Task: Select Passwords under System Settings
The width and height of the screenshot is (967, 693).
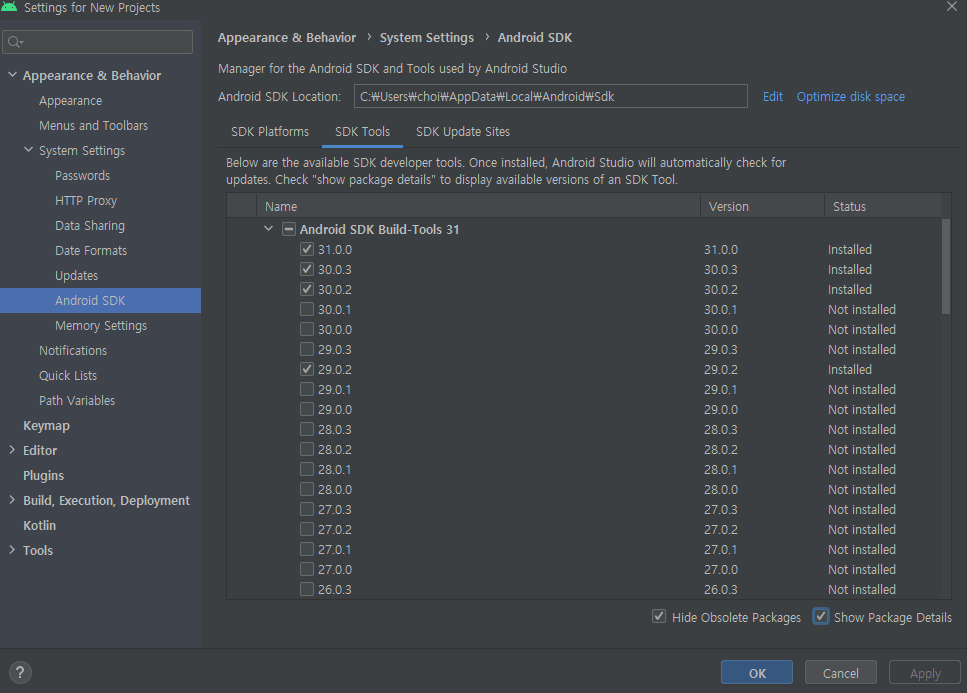Action: [x=83, y=175]
